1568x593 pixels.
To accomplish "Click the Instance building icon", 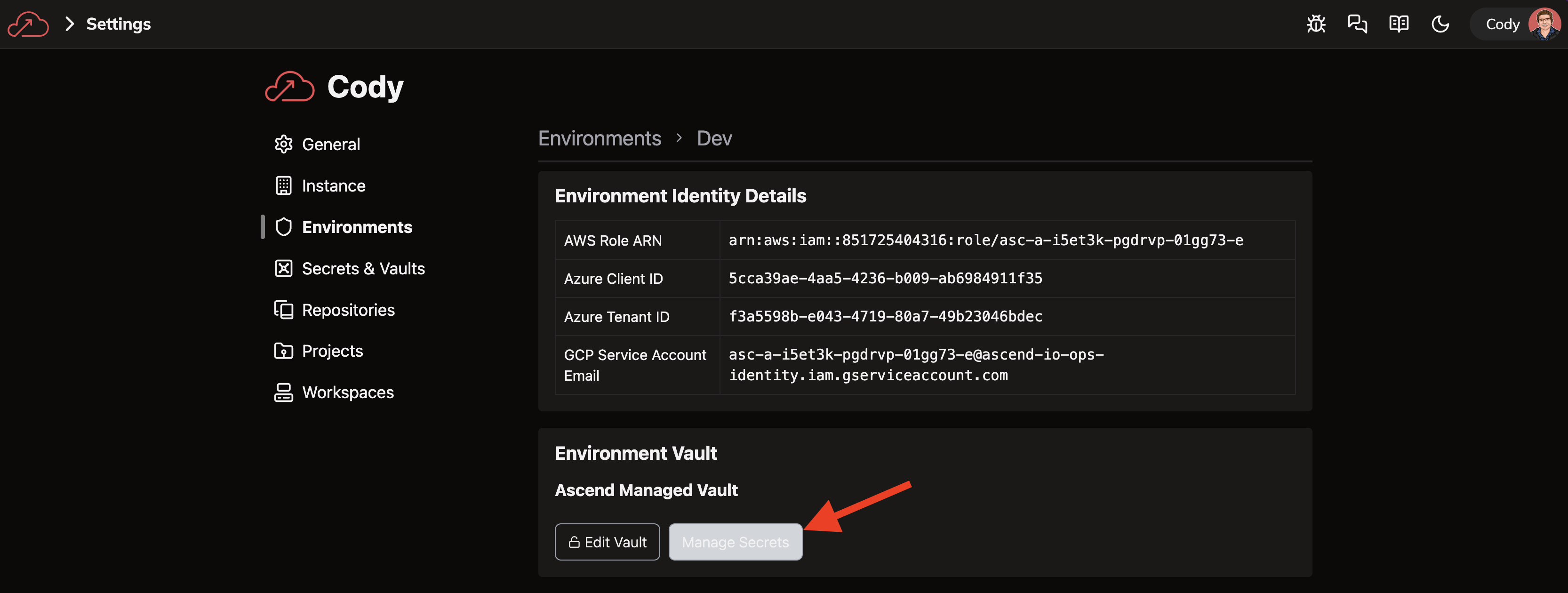I will click(x=283, y=186).
